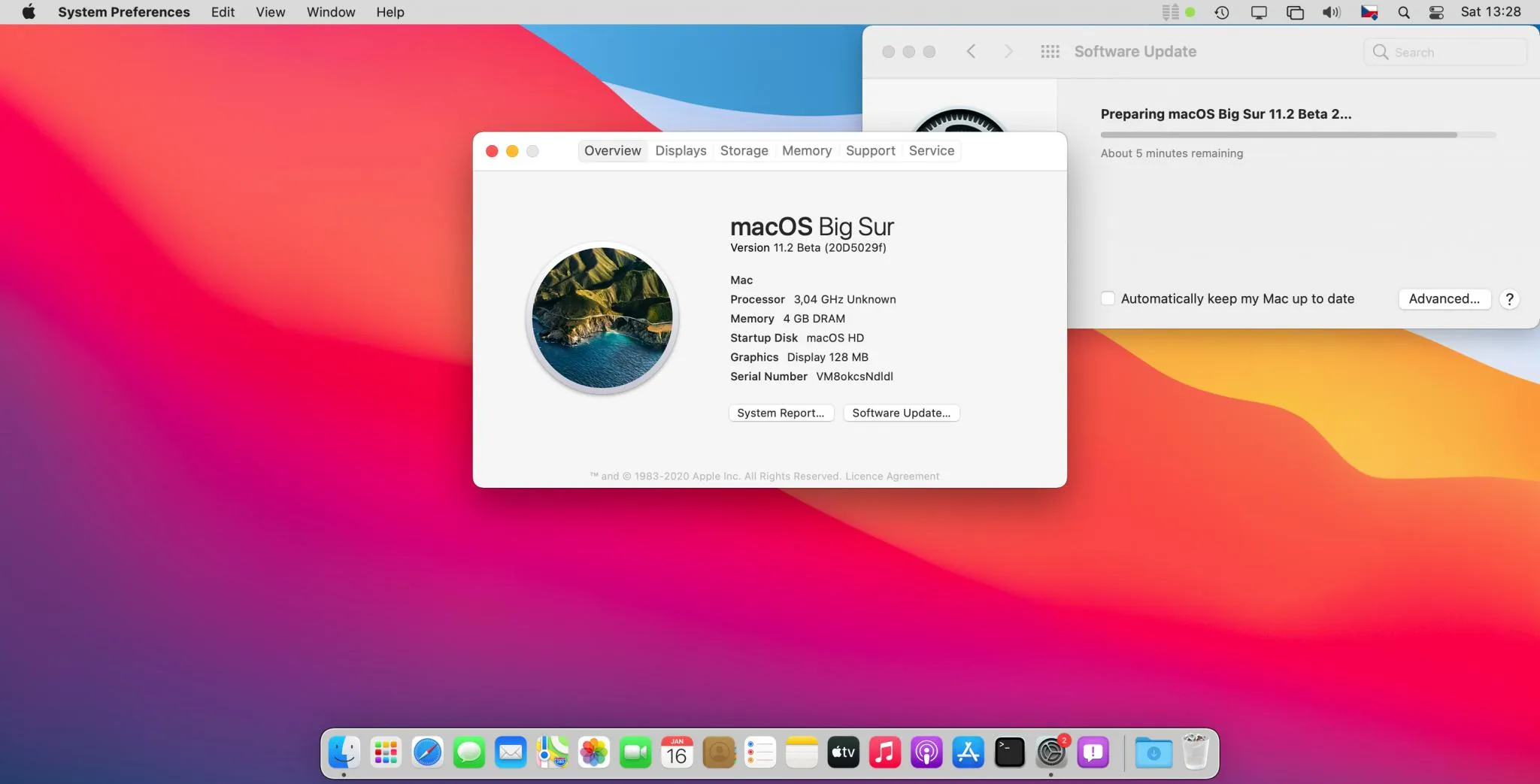This screenshot has width=1540, height=784.
Task: Click version text 11.2 Beta (20D5029f)
Action: [x=808, y=248]
